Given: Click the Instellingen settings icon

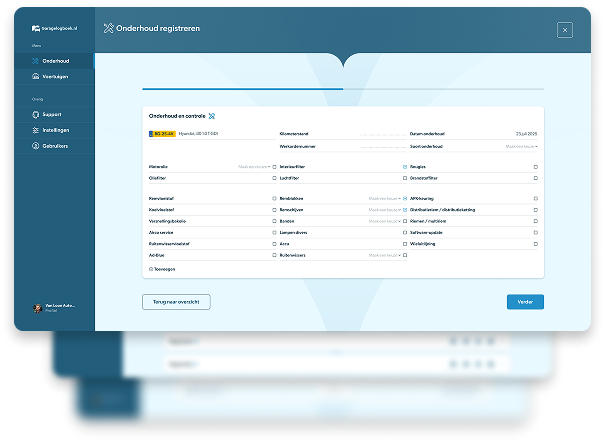Looking at the screenshot, I should [x=36, y=129].
